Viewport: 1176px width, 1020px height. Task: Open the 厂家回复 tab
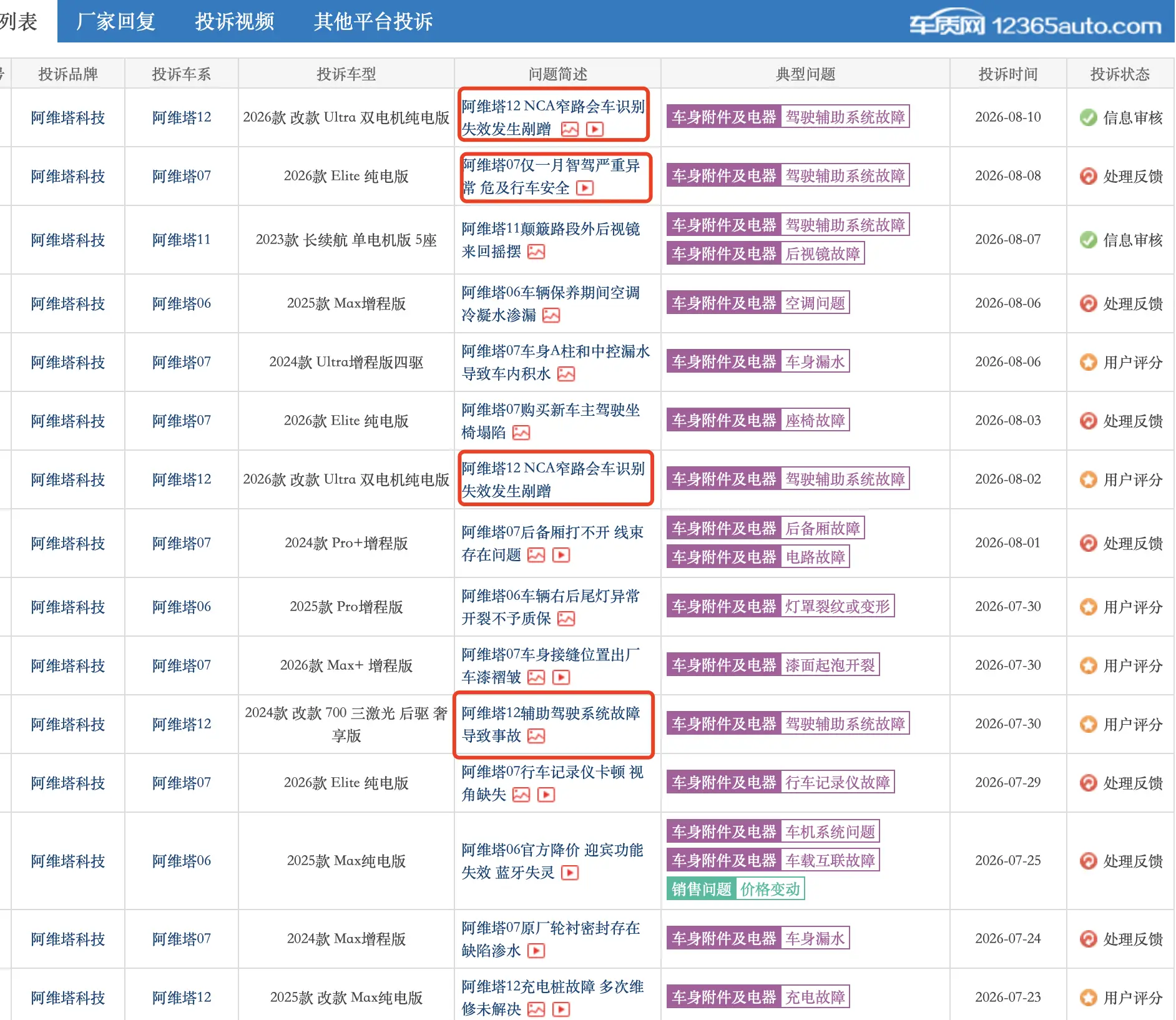click(115, 22)
